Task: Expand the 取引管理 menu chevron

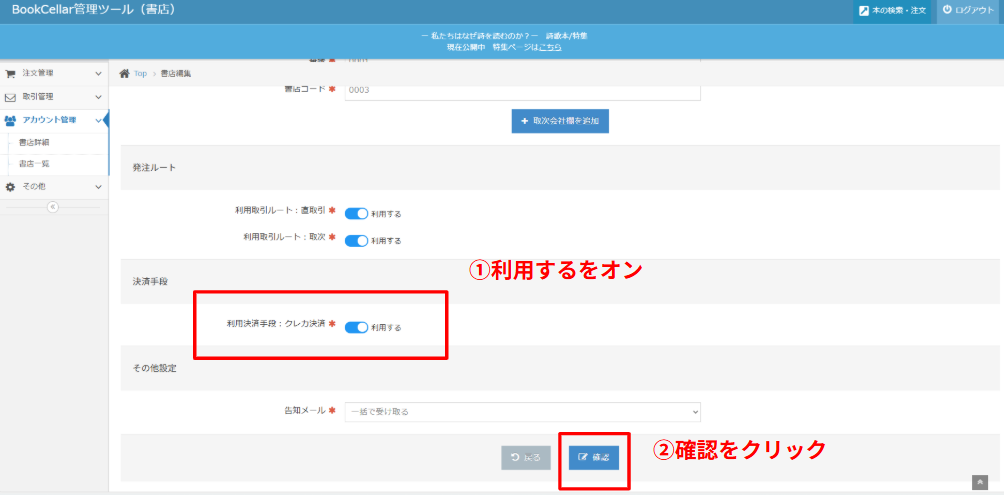Action: click(x=98, y=97)
